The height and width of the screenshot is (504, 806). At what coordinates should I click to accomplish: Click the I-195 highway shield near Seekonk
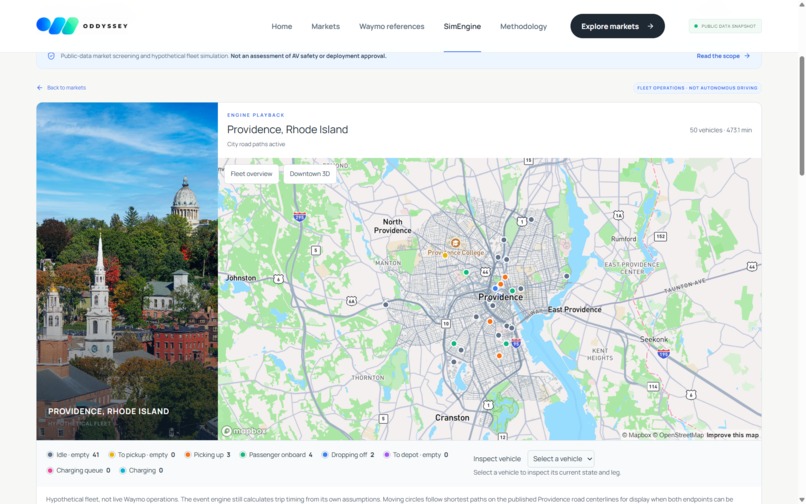tap(664, 354)
